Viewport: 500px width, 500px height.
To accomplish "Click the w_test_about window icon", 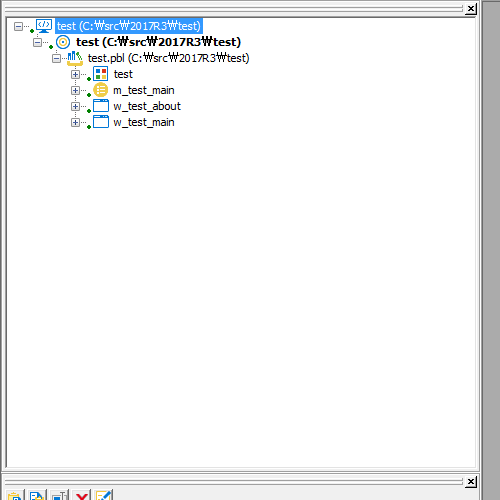I will pyautogui.click(x=101, y=106).
